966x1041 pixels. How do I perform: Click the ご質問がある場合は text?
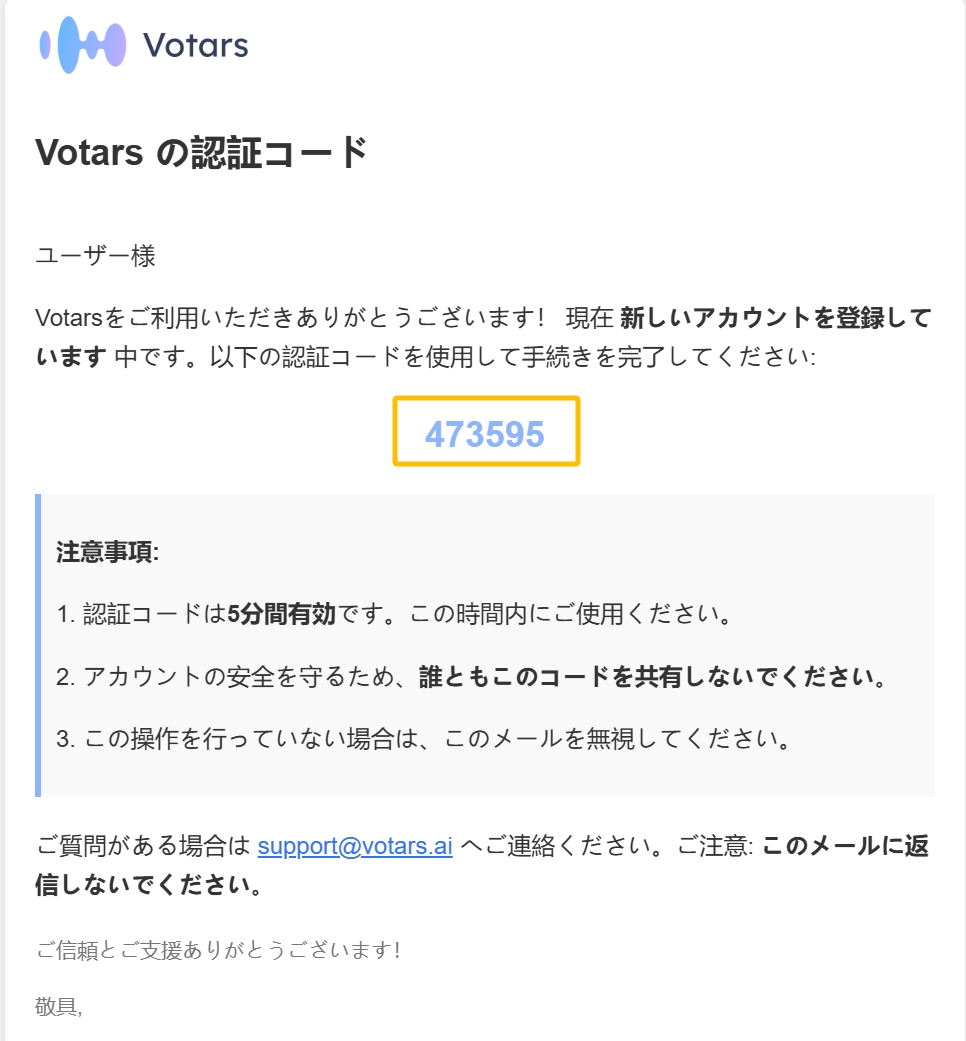(143, 846)
